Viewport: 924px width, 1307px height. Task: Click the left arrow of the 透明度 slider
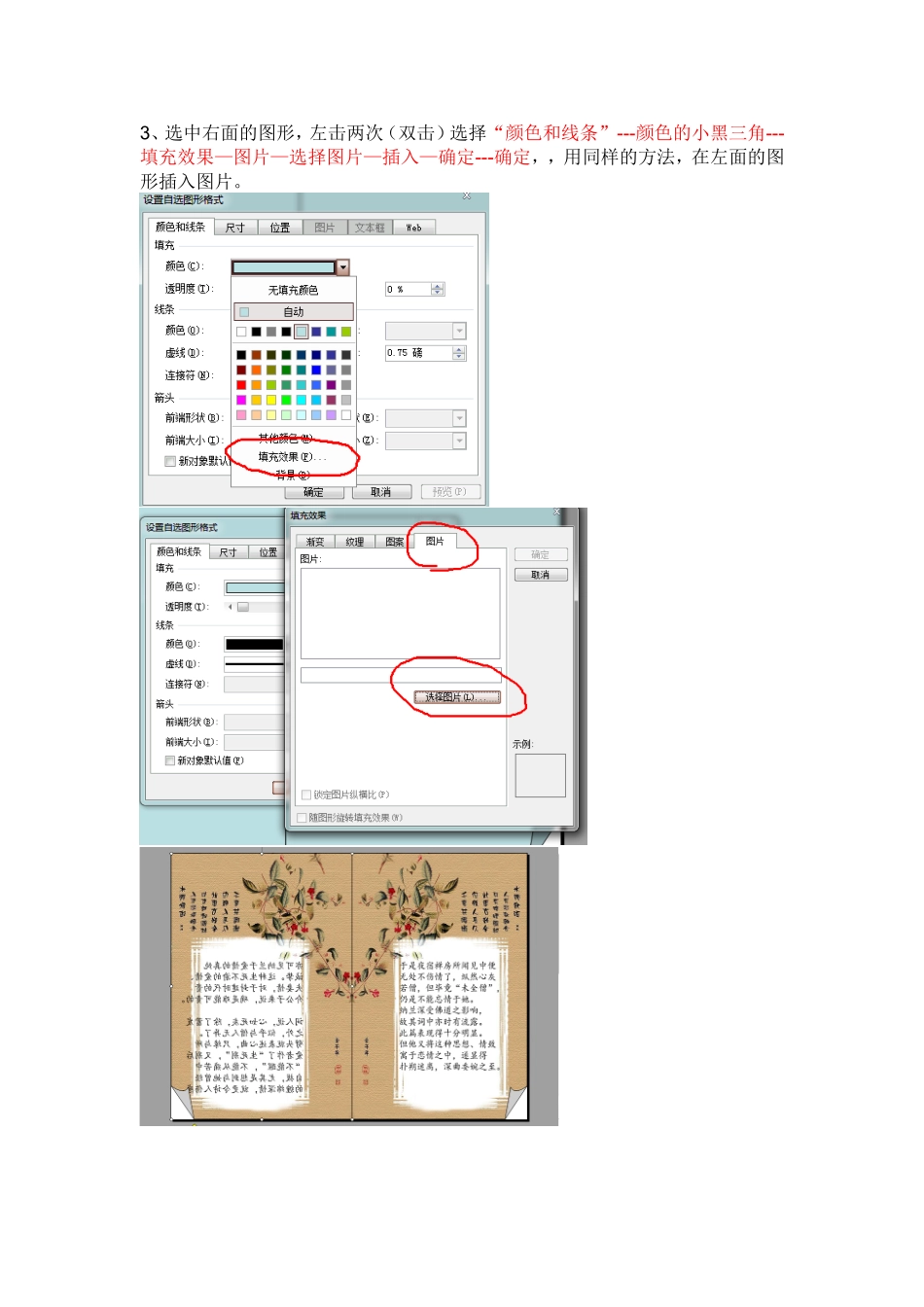[231, 607]
